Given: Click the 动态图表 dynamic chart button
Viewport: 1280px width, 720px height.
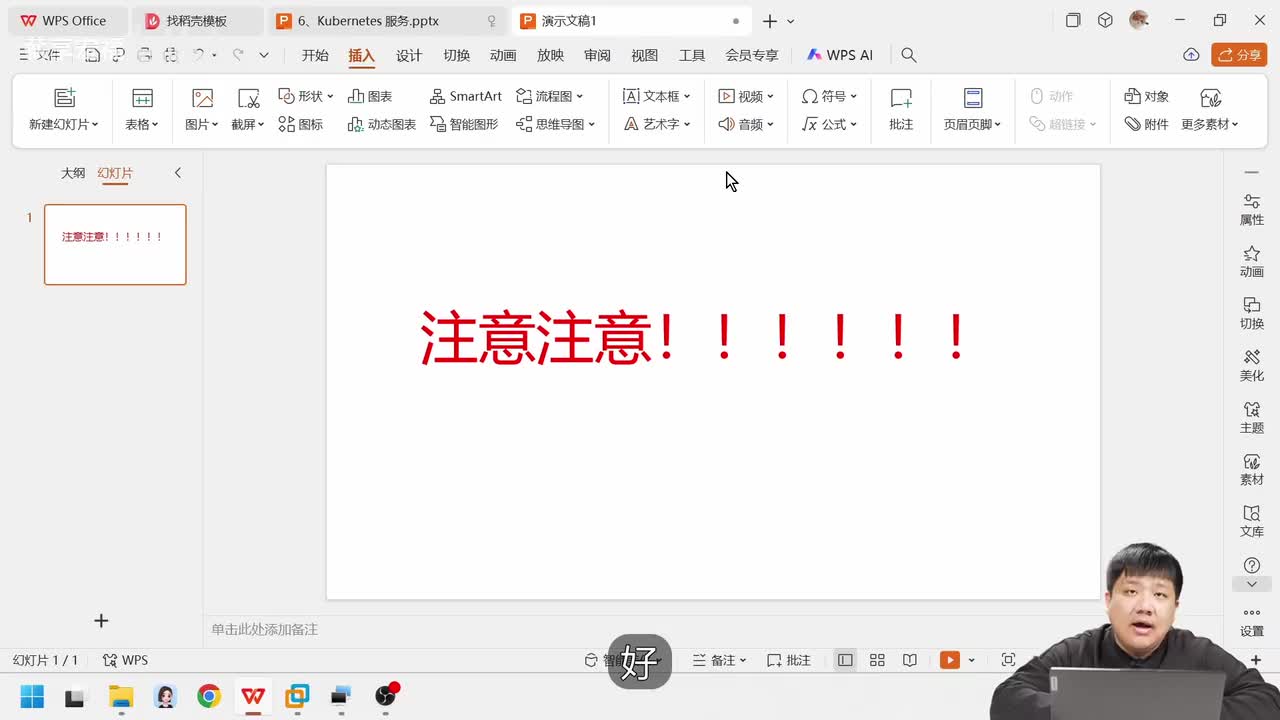Looking at the screenshot, I should [382, 124].
